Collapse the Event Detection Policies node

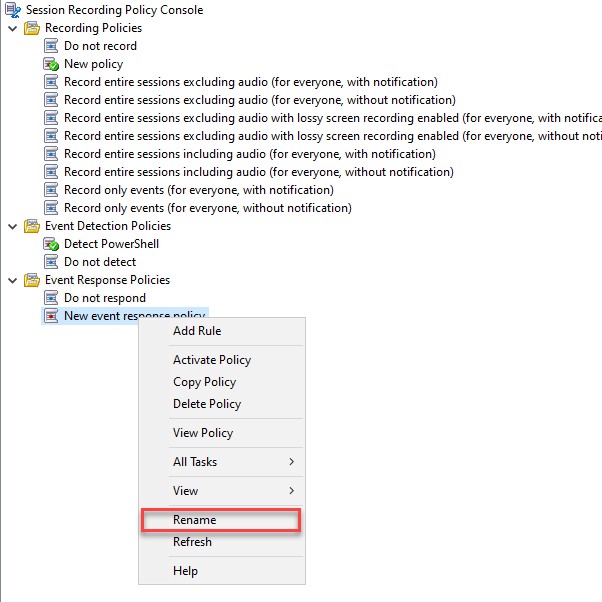pyautogui.click(x=13, y=227)
